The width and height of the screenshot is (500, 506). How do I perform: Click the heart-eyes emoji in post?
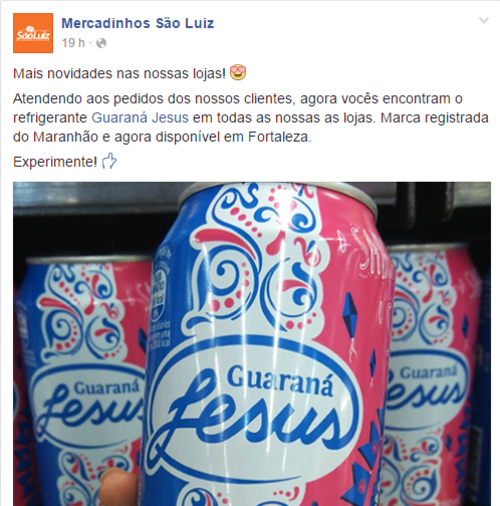coord(238,73)
